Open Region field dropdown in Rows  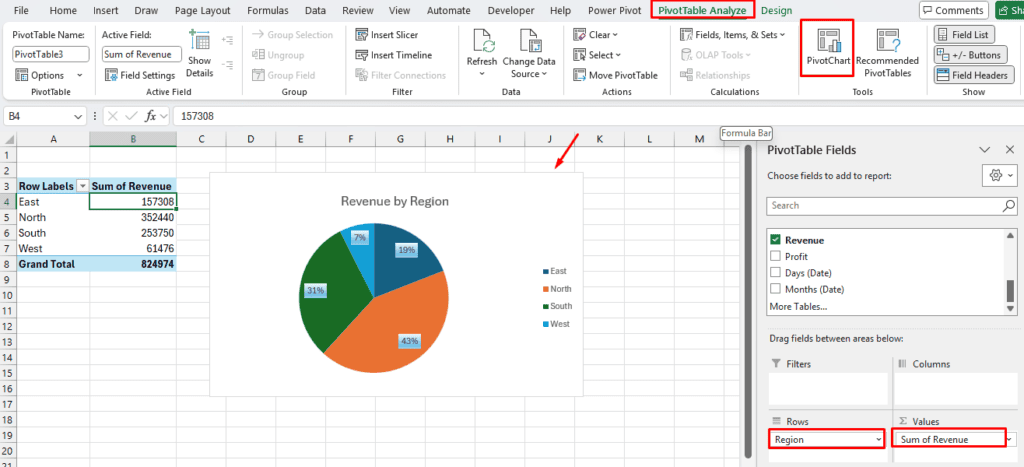pos(878,440)
